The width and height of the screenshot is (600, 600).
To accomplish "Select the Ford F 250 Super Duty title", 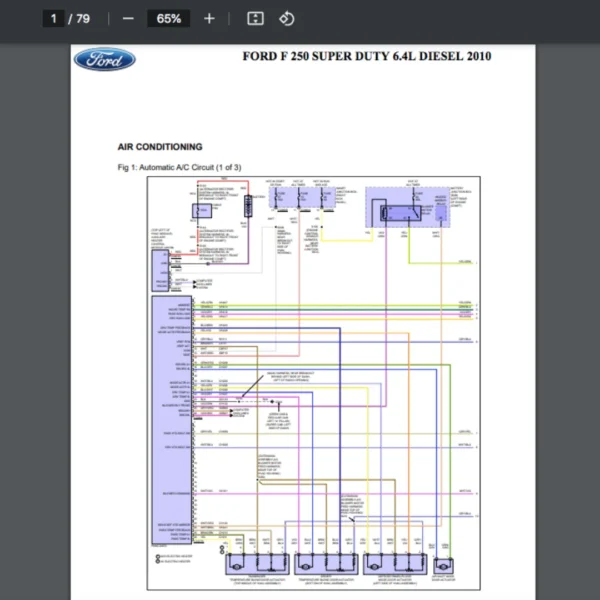I will [367, 56].
